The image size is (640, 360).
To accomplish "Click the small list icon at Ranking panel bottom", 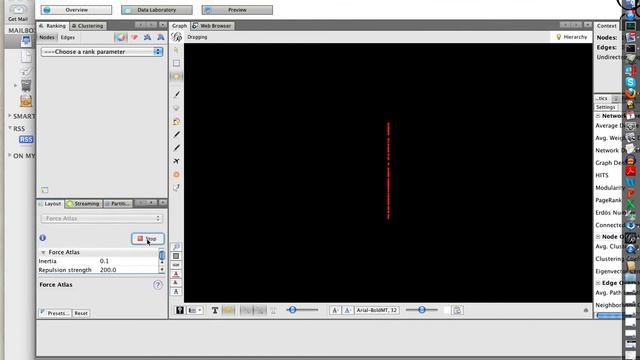I will pos(44,190).
